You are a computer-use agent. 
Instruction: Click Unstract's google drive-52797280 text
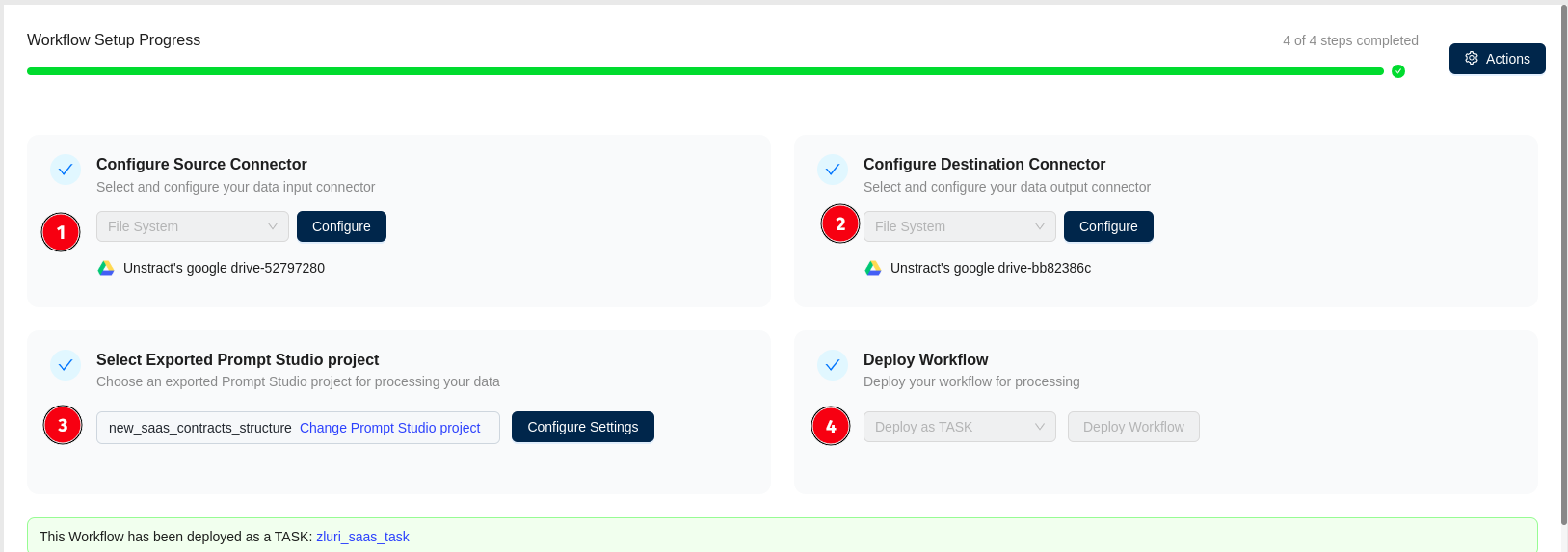click(x=224, y=268)
